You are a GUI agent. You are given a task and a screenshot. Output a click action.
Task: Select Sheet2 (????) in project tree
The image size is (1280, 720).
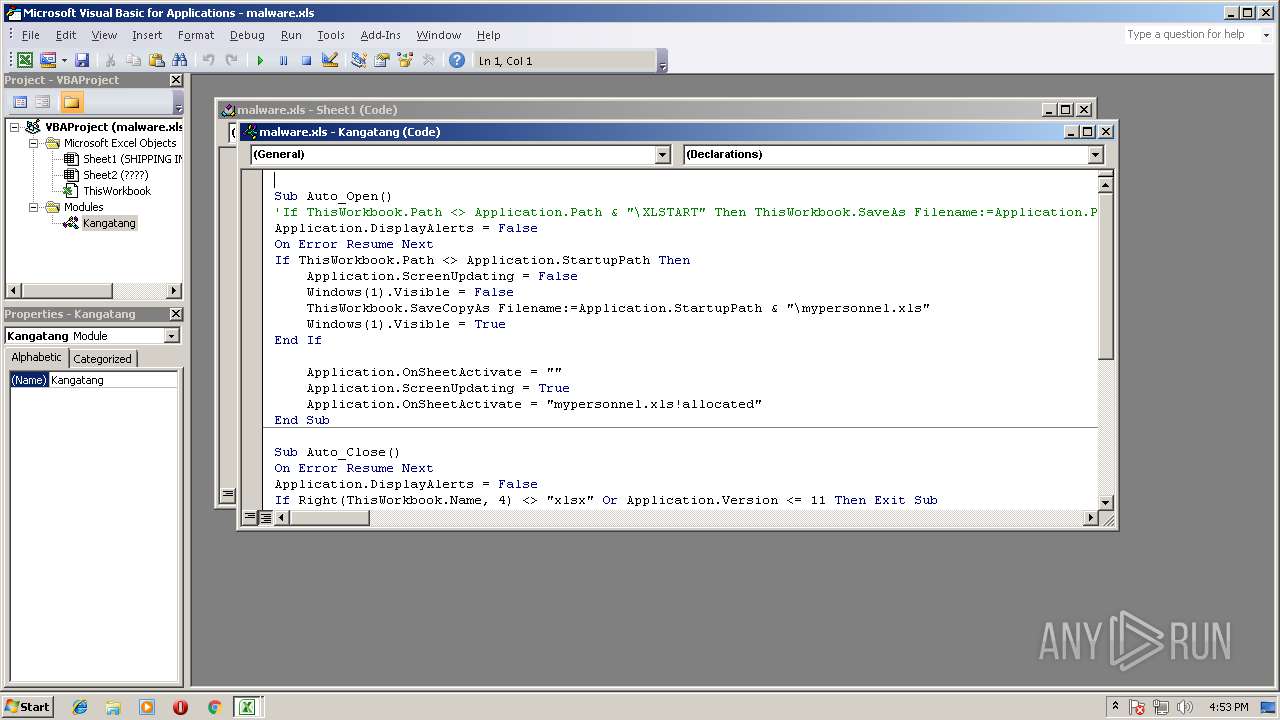pos(115,175)
